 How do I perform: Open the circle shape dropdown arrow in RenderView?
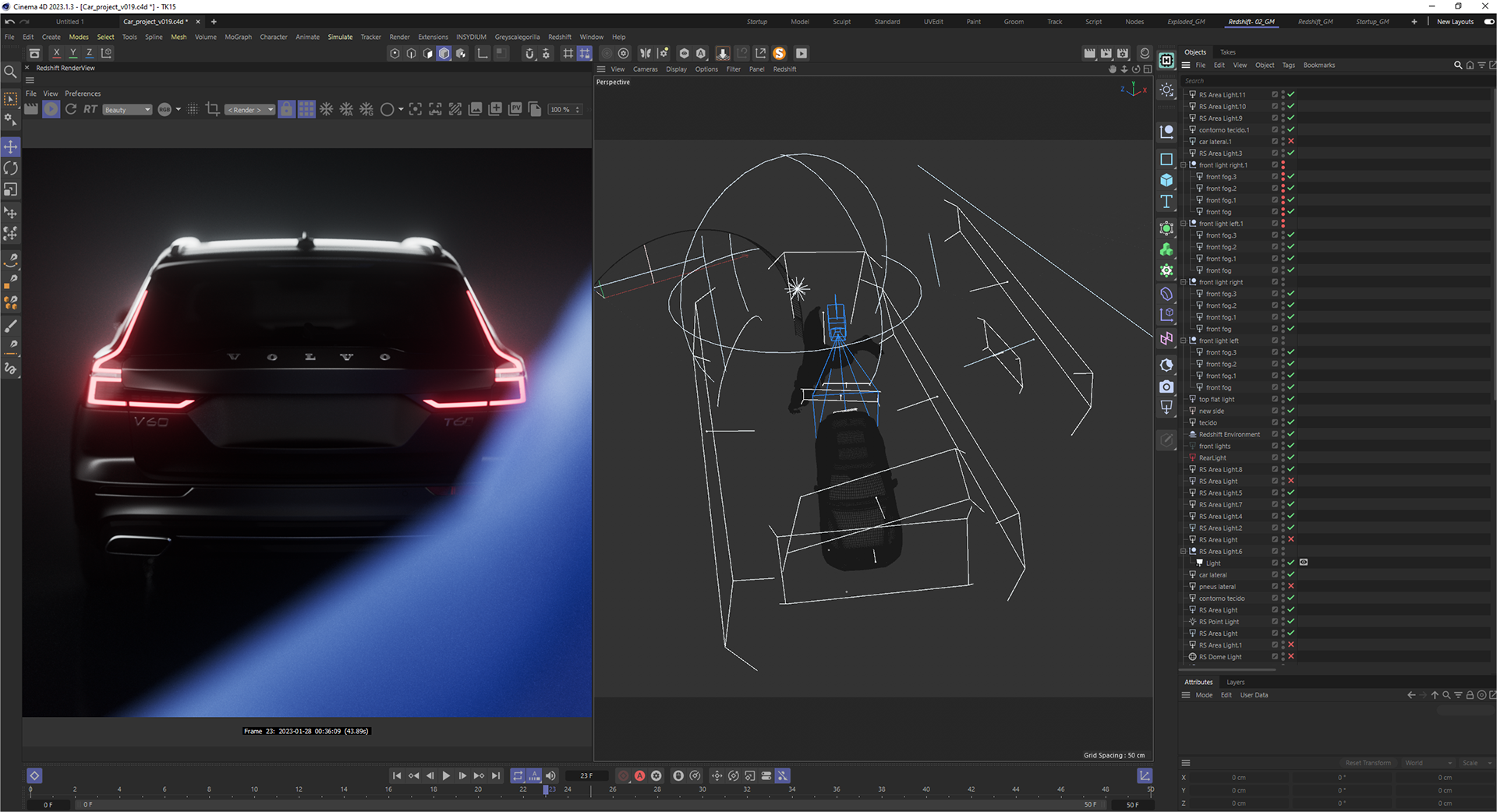click(401, 109)
